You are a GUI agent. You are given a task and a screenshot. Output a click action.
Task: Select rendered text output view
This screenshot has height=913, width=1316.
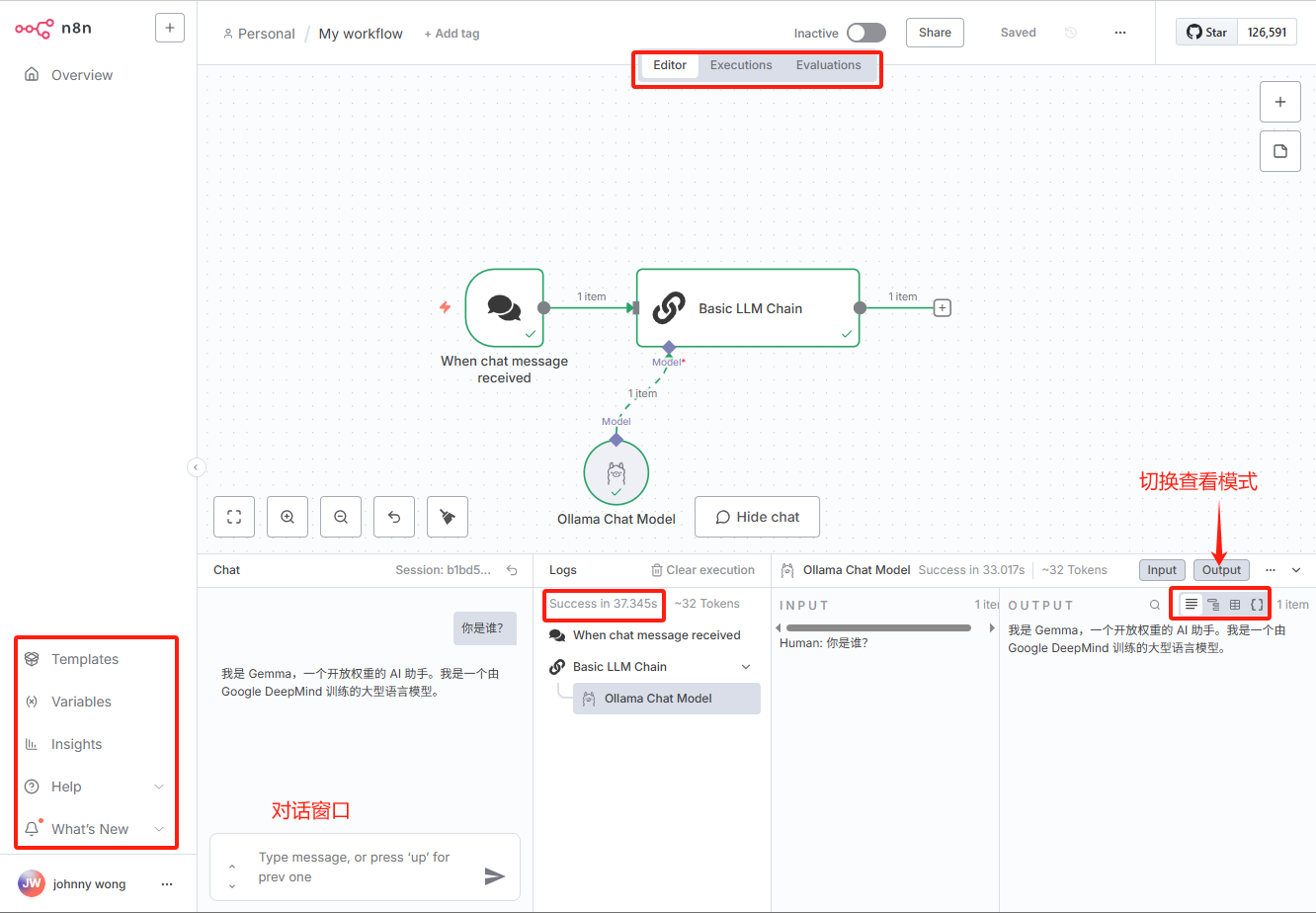click(x=1192, y=604)
